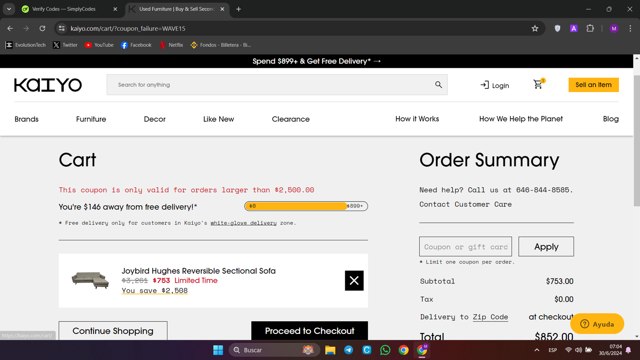Open File Explorer from the taskbar
640x360 pixels.
pyautogui.click(x=330, y=350)
